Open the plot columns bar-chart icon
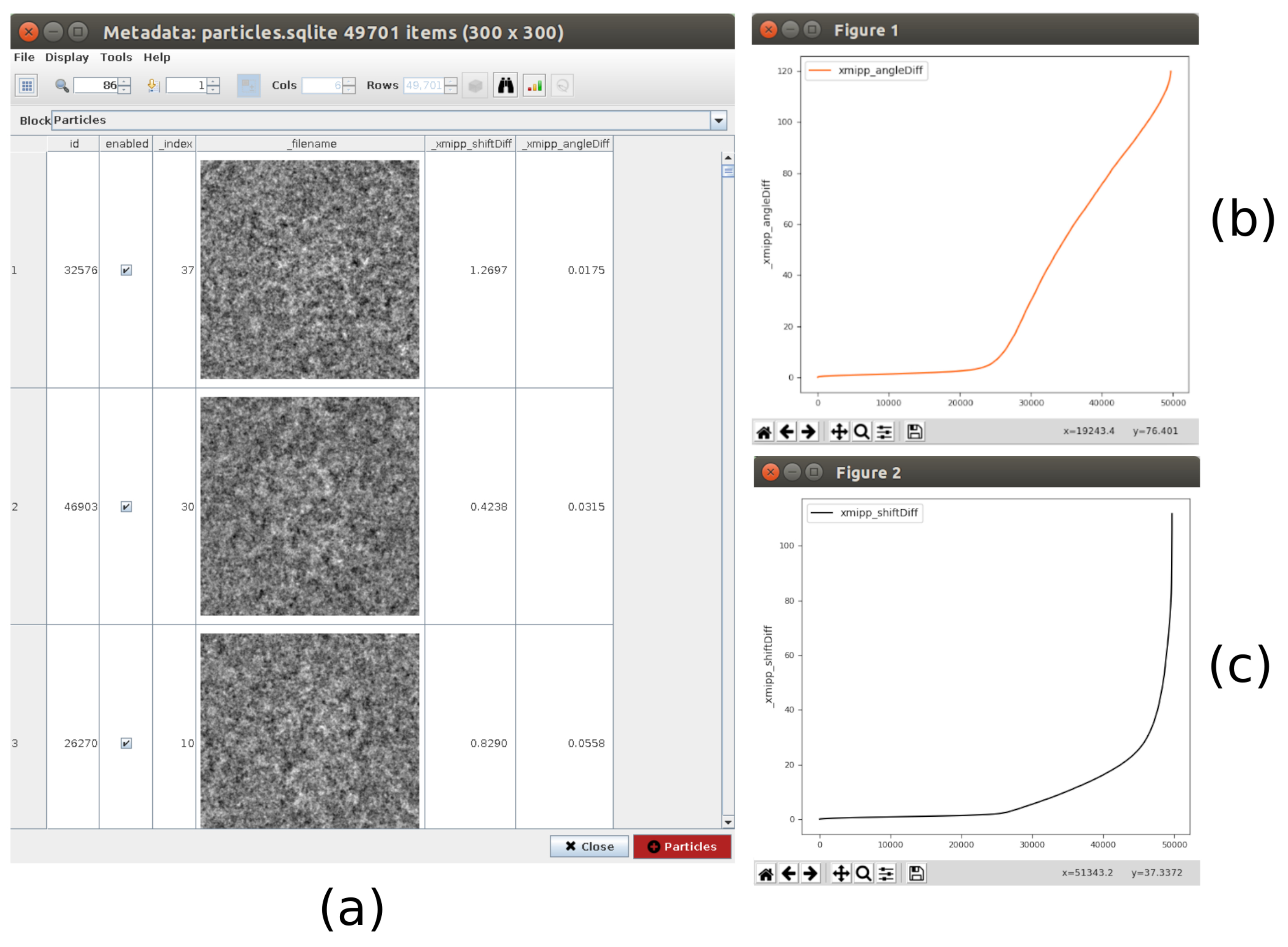Screen dimensions: 1288x947 pos(533,85)
